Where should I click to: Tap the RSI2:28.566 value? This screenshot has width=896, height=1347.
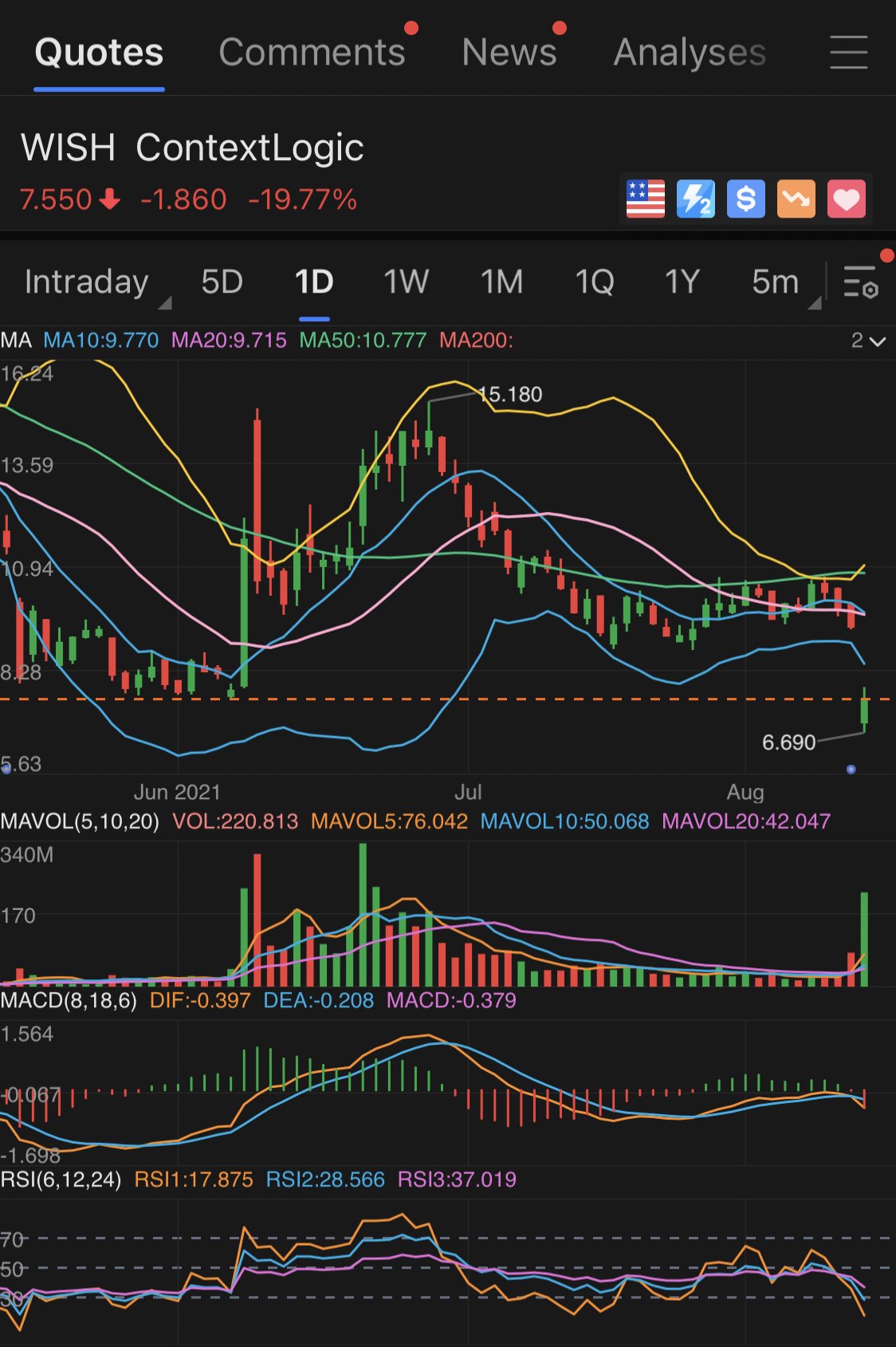pyautogui.click(x=325, y=1180)
